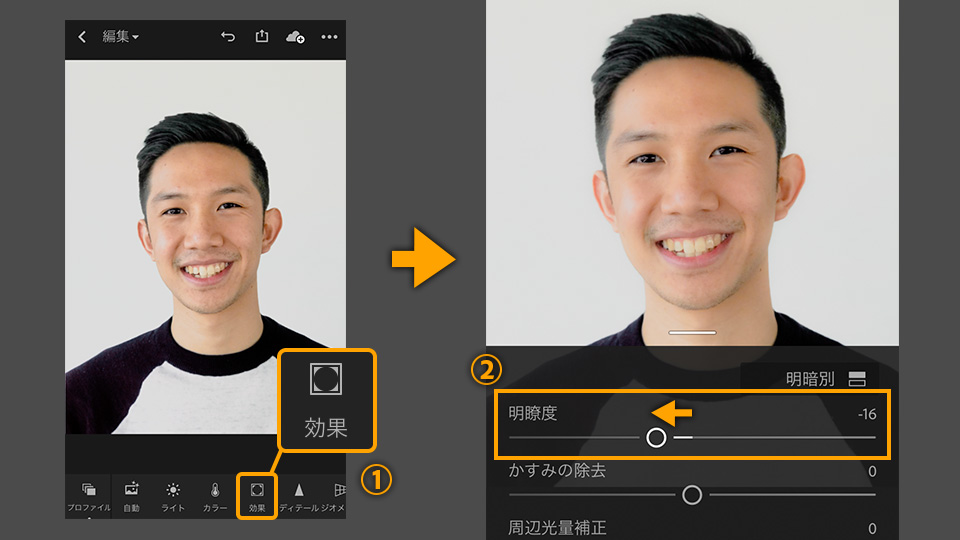Click the 明瞭度 clarity slider handle
The height and width of the screenshot is (540, 960).
tap(656, 437)
